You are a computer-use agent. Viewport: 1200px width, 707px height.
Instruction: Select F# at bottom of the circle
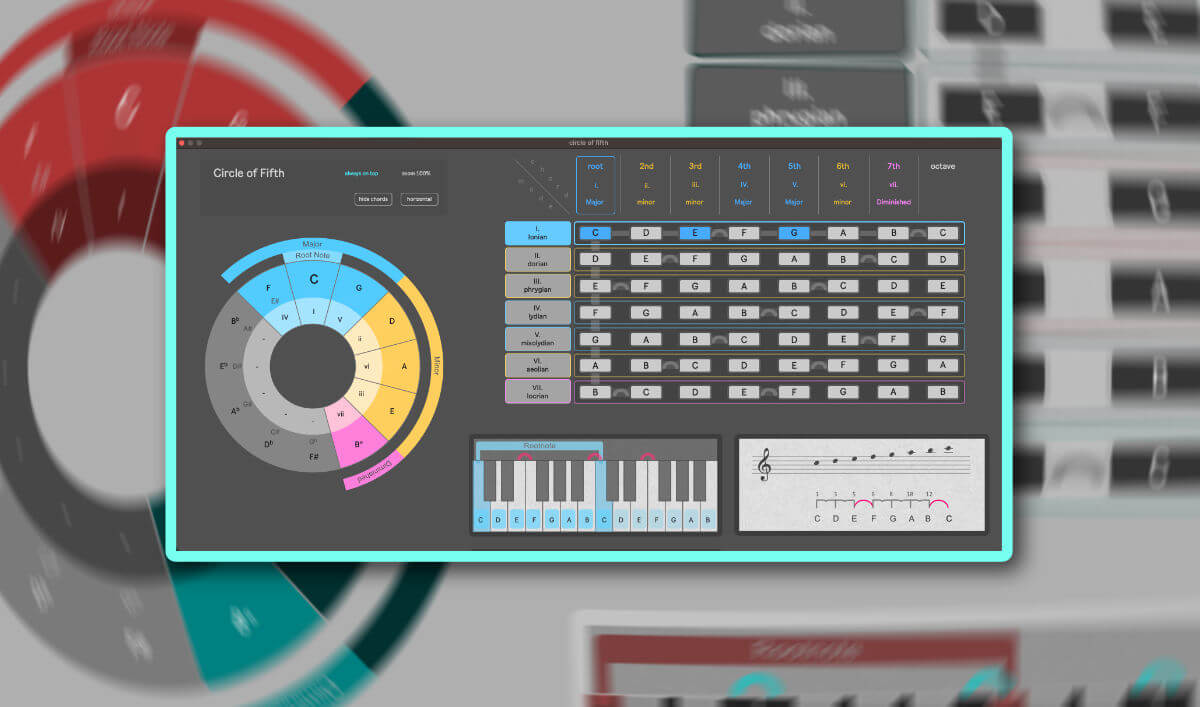[313, 456]
